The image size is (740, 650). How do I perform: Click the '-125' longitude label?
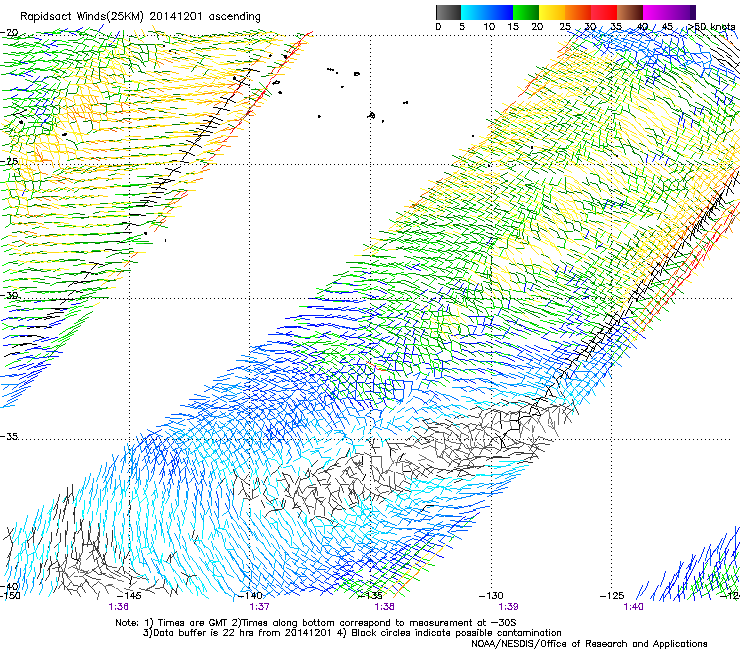[612, 595]
